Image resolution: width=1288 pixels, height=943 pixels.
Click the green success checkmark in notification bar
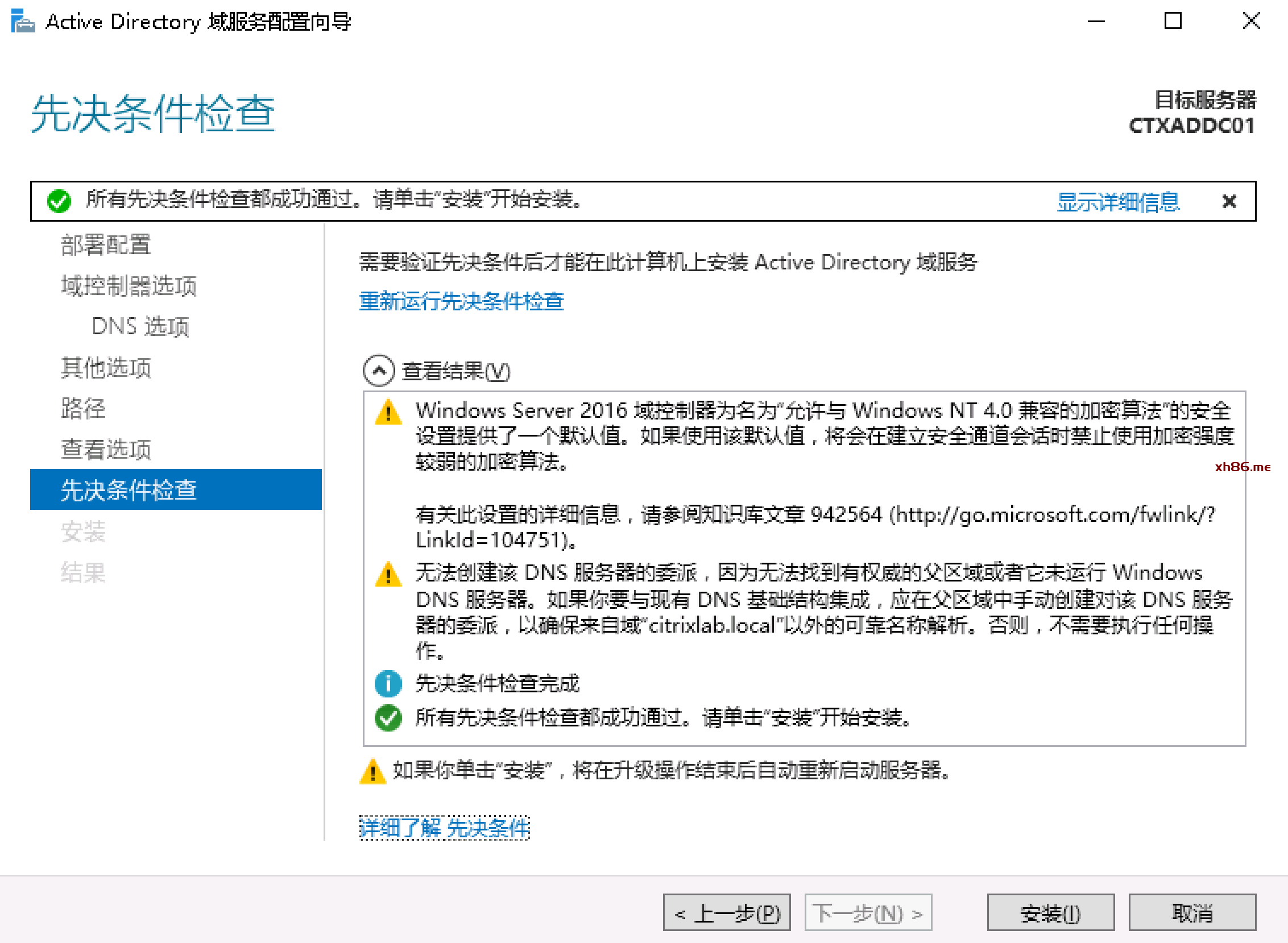59,201
